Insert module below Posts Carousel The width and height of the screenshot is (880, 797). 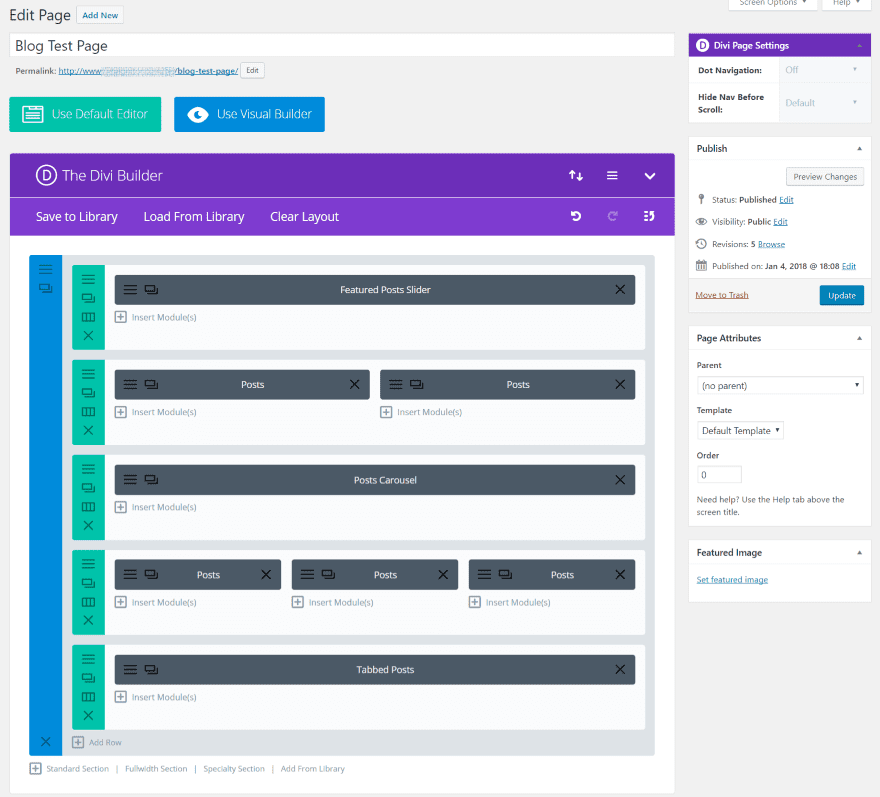(x=156, y=507)
